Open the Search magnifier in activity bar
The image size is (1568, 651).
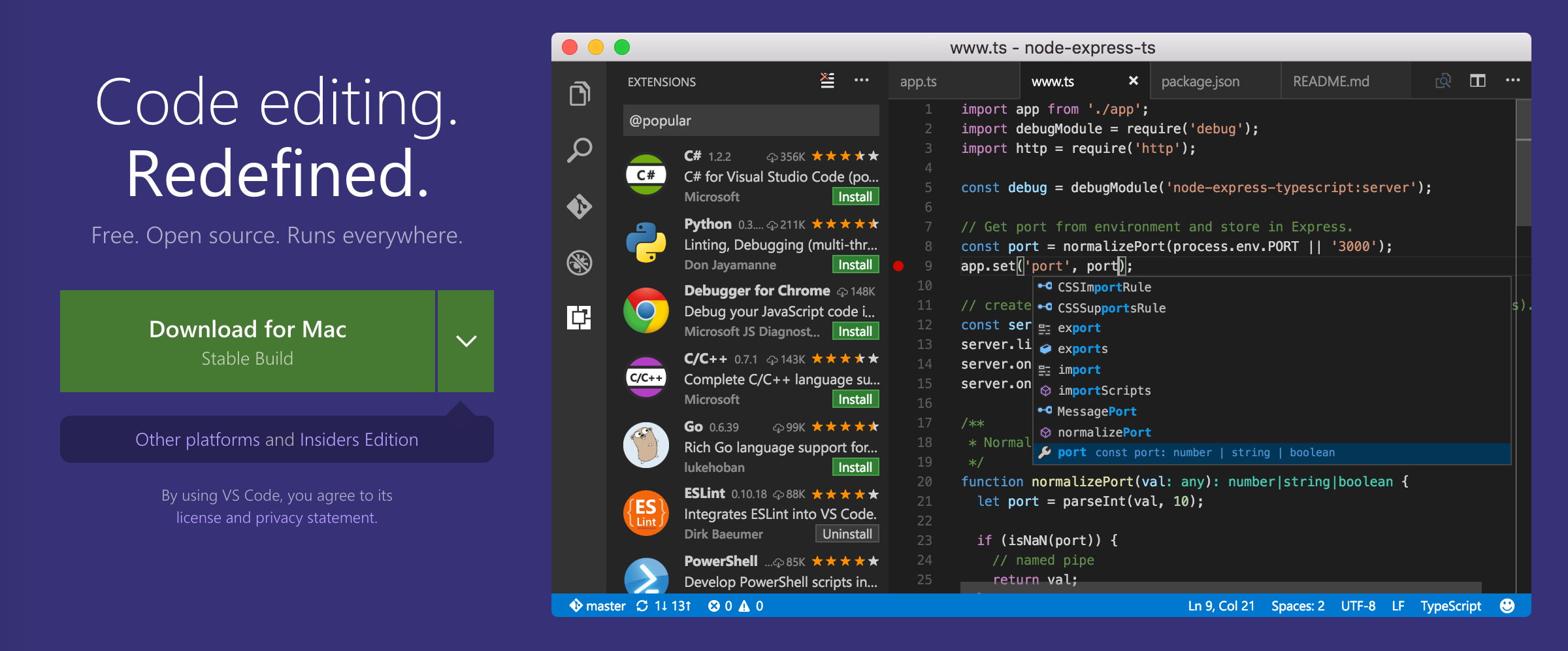click(x=580, y=150)
